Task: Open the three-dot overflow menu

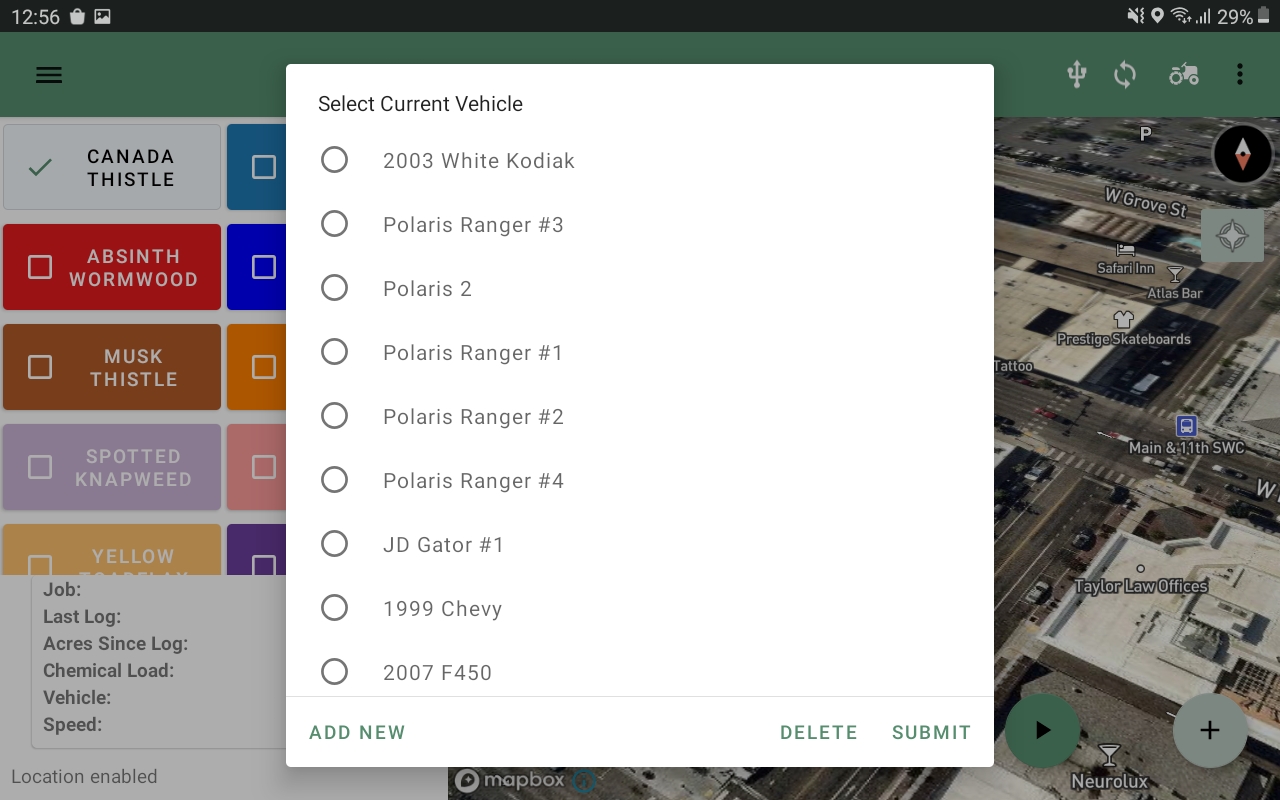Action: [x=1239, y=75]
